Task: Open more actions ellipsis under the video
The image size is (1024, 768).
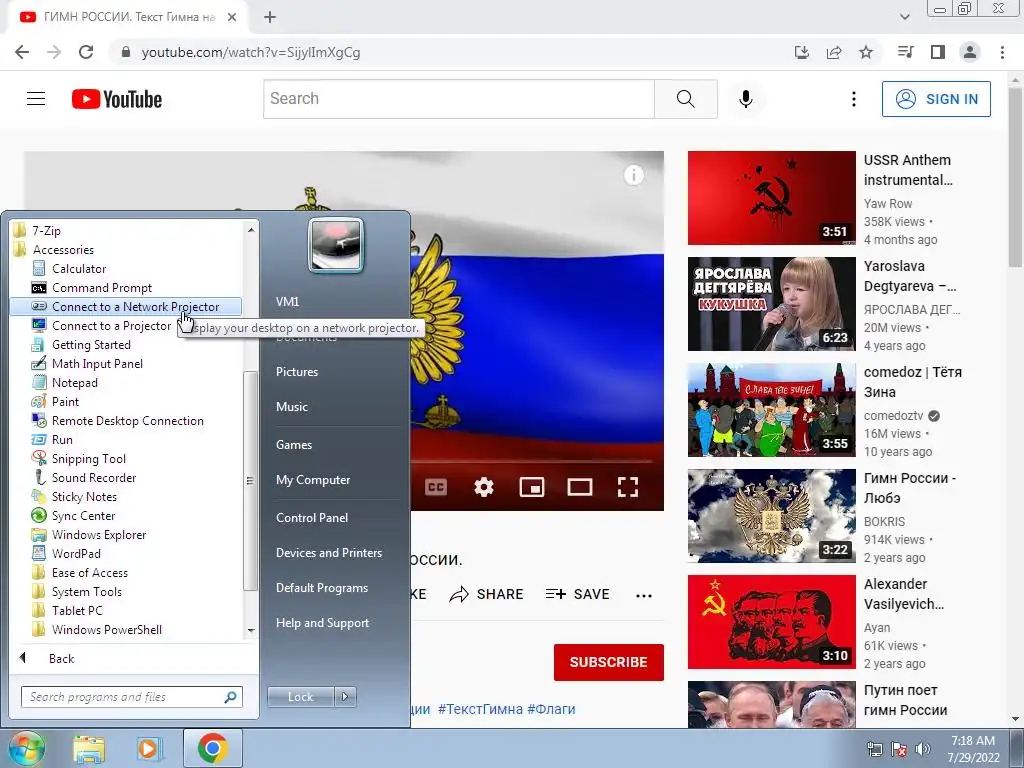Action: [644, 595]
